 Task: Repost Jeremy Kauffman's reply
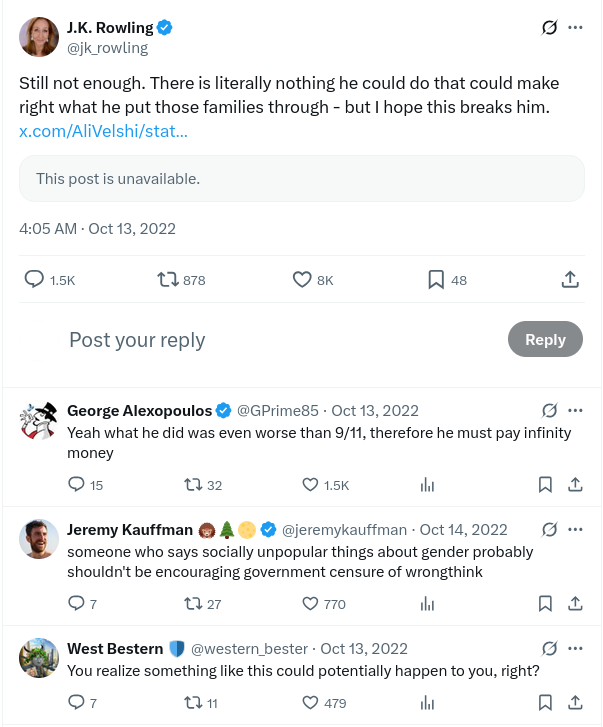tap(193, 604)
